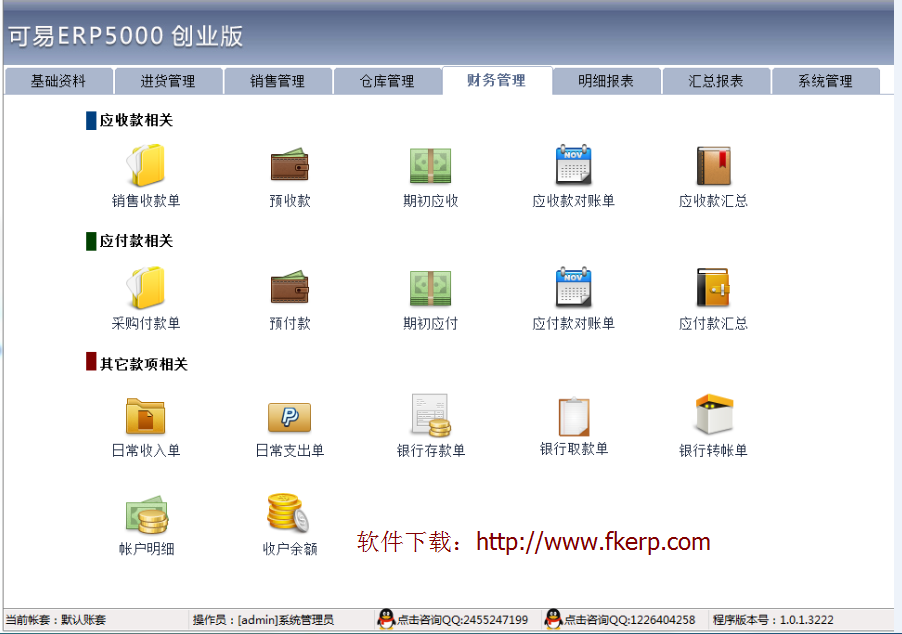Switch to 汇总报表 tab

(716, 81)
